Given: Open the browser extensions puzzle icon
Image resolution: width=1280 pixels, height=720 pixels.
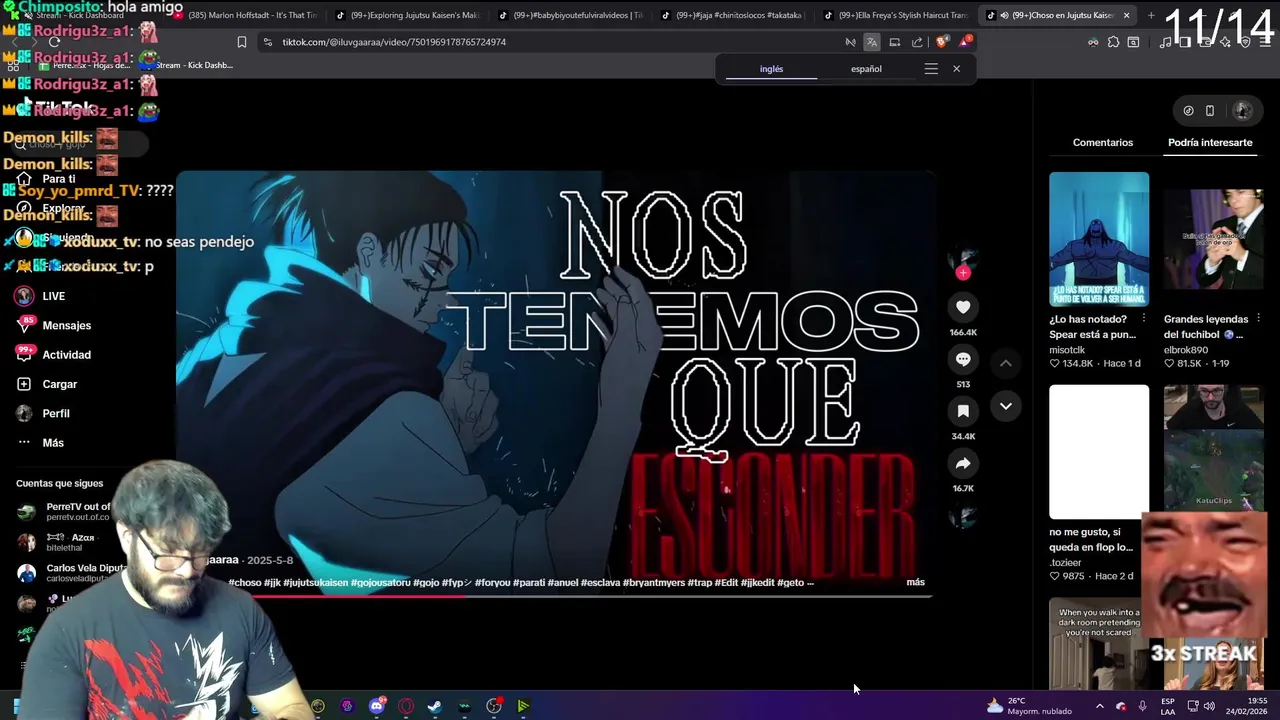Looking at the screenshot, I should (x=1113, y=42).
